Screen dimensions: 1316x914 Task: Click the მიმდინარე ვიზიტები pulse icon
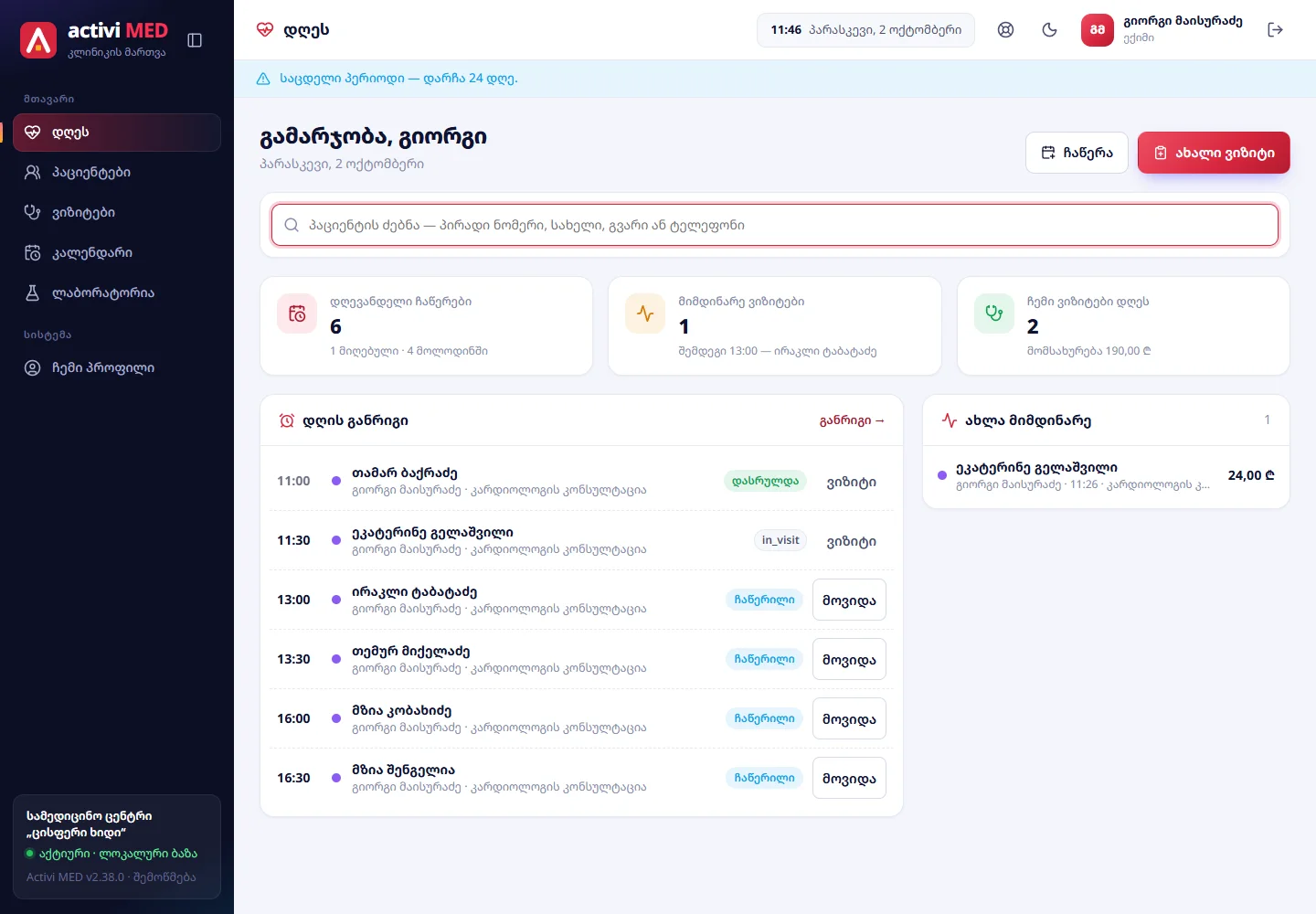pyautogui.click(x=645, y=314)
